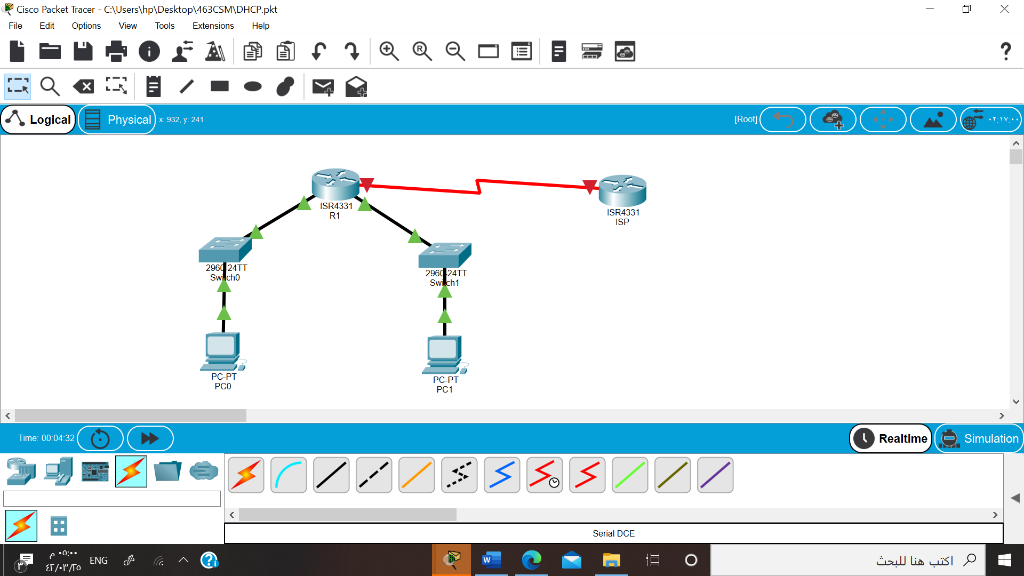The height and width of the screenshot is (576, 1024).
Task: Open the Edit menu
Action: click(47, 25)
